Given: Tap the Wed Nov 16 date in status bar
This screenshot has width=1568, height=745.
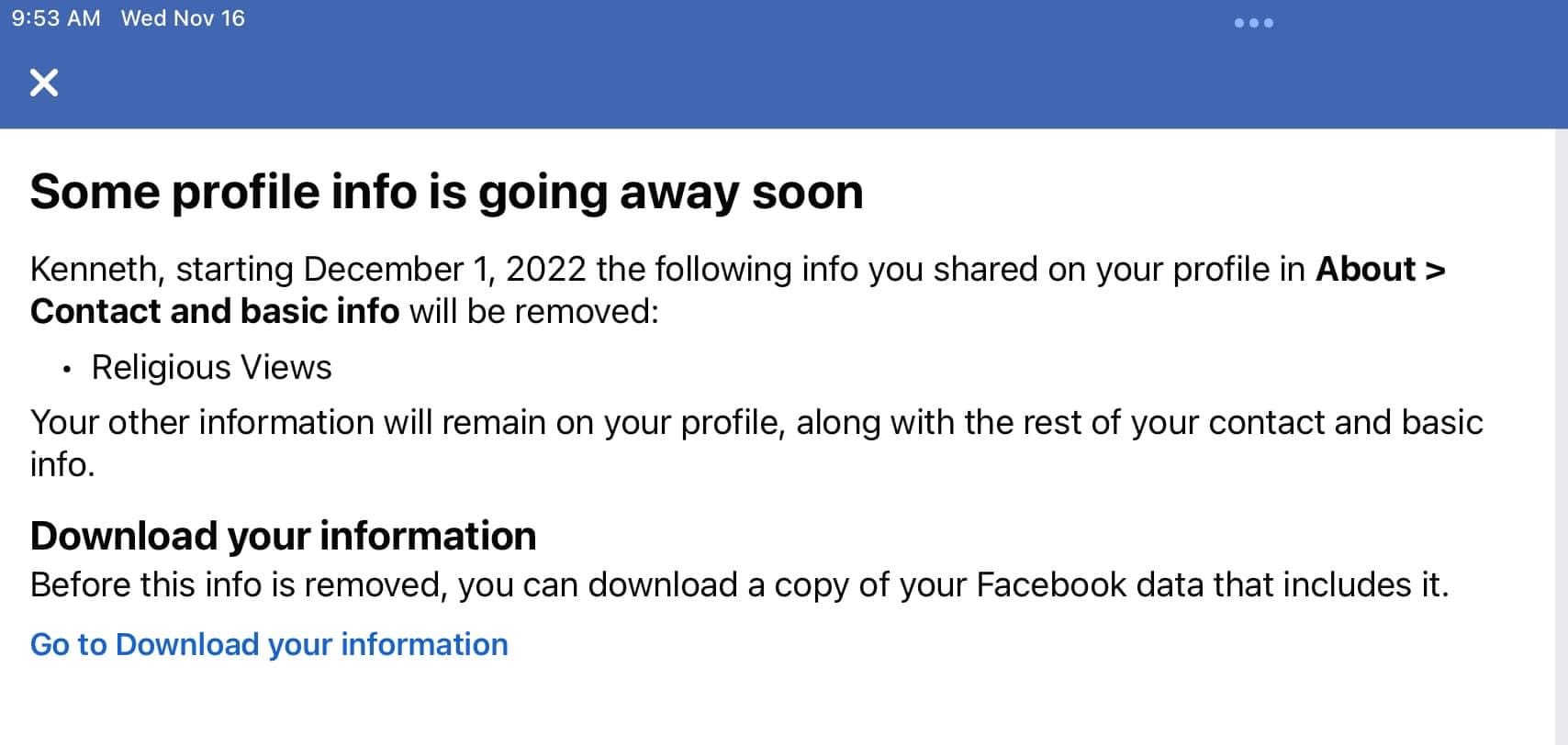Looking at the screenshot, I should click(x=183, y=18).
